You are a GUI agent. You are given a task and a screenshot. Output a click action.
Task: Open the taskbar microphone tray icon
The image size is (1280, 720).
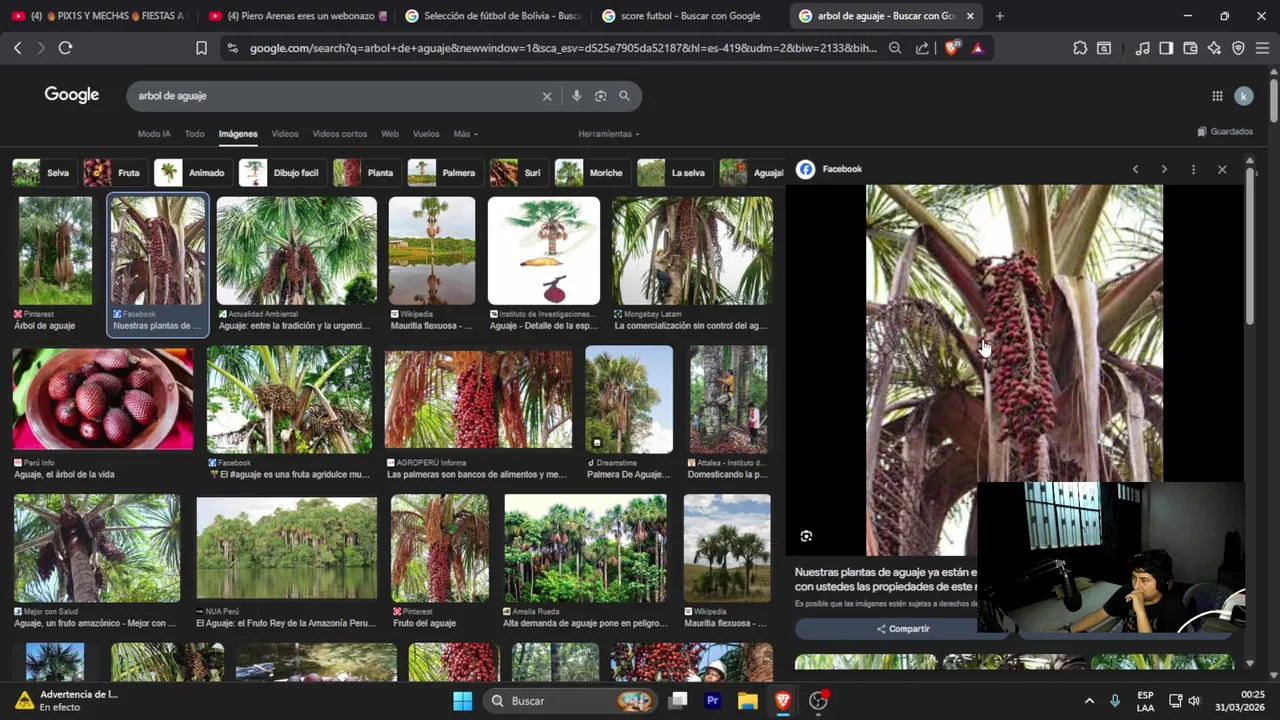pyautogui.click(x=1115, y=701)
